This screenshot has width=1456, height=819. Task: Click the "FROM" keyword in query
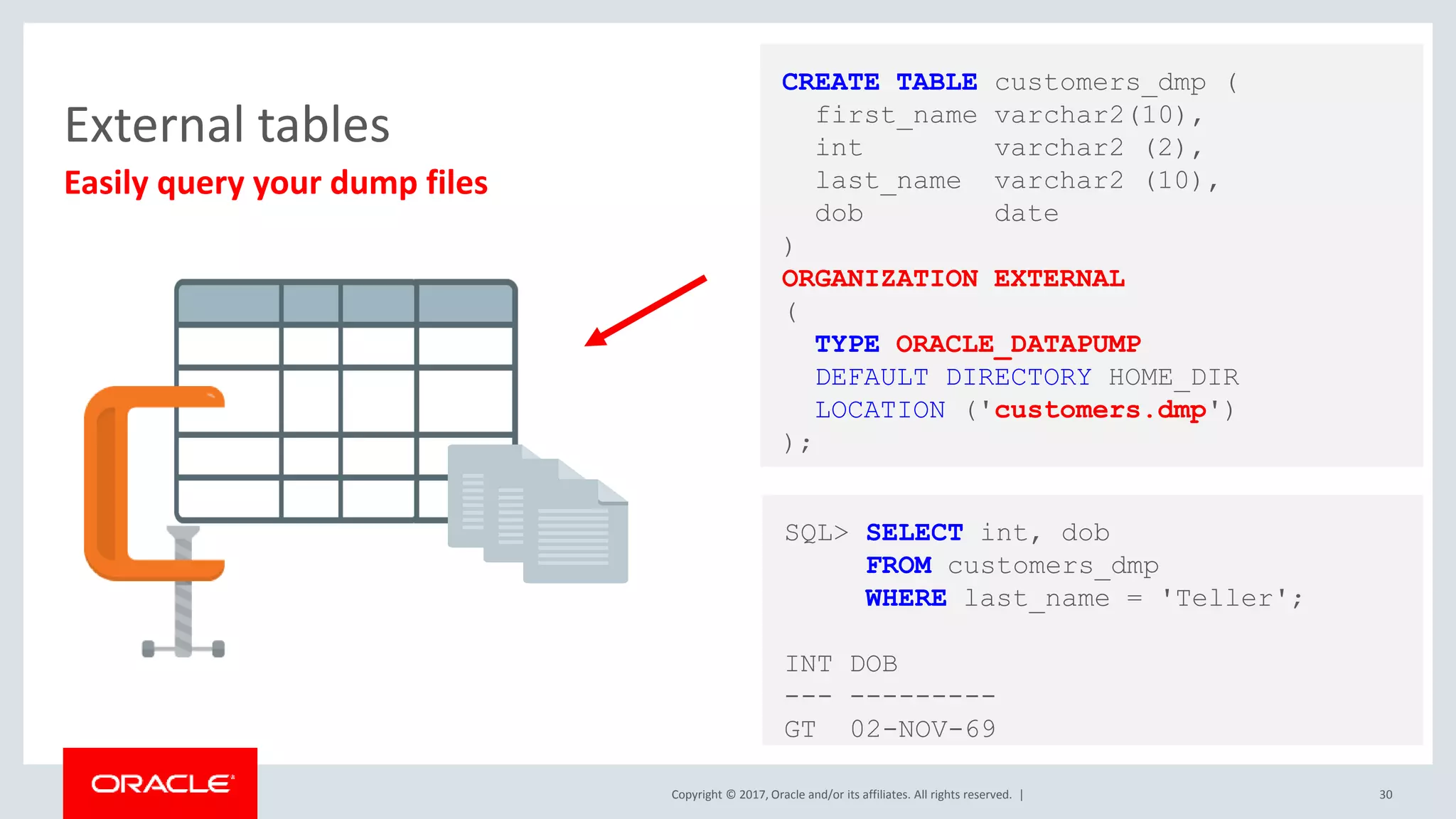click(x=899, y=565)
